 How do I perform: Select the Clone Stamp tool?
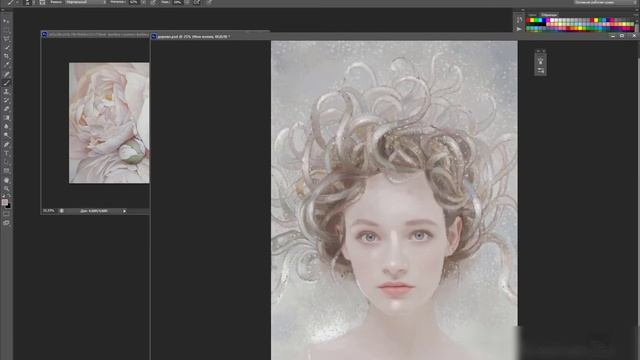point(6,91)
